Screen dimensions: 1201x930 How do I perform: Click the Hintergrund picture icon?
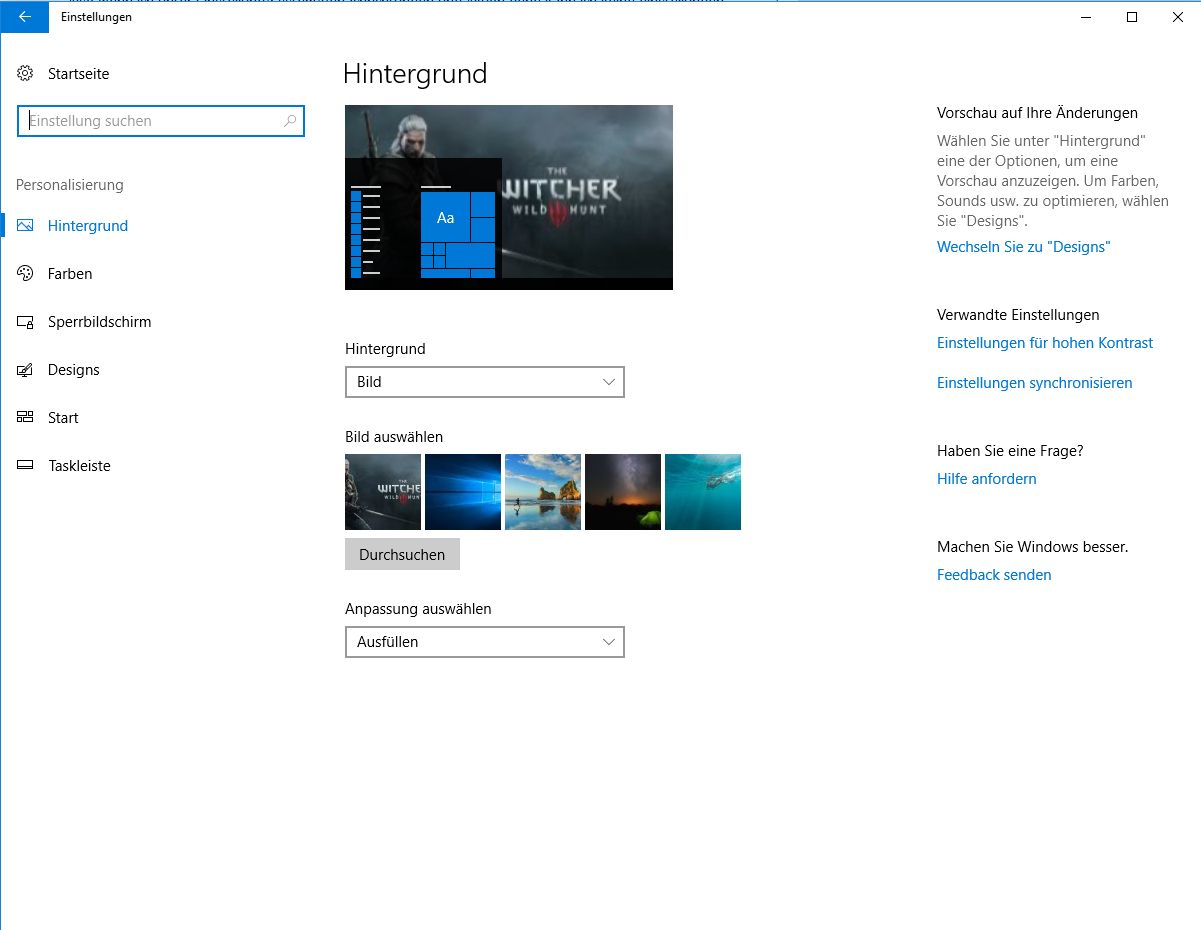click(x=25, y=226)
